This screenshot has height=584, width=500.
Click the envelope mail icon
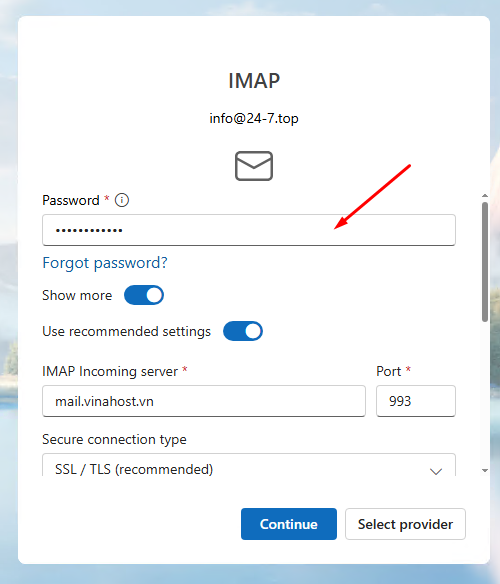254,166
